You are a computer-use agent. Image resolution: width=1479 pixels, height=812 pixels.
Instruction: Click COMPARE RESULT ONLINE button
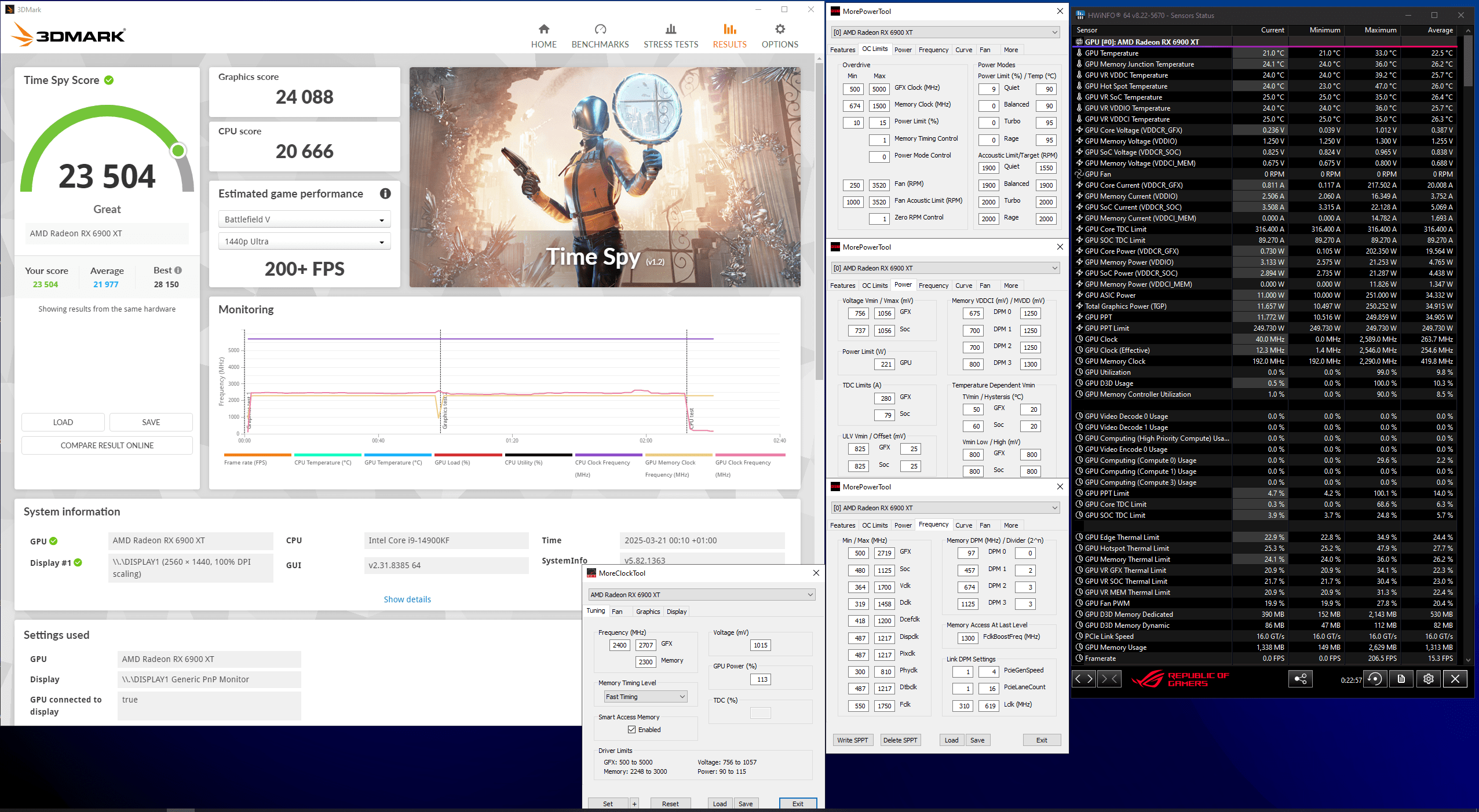[x=107, y=445]
